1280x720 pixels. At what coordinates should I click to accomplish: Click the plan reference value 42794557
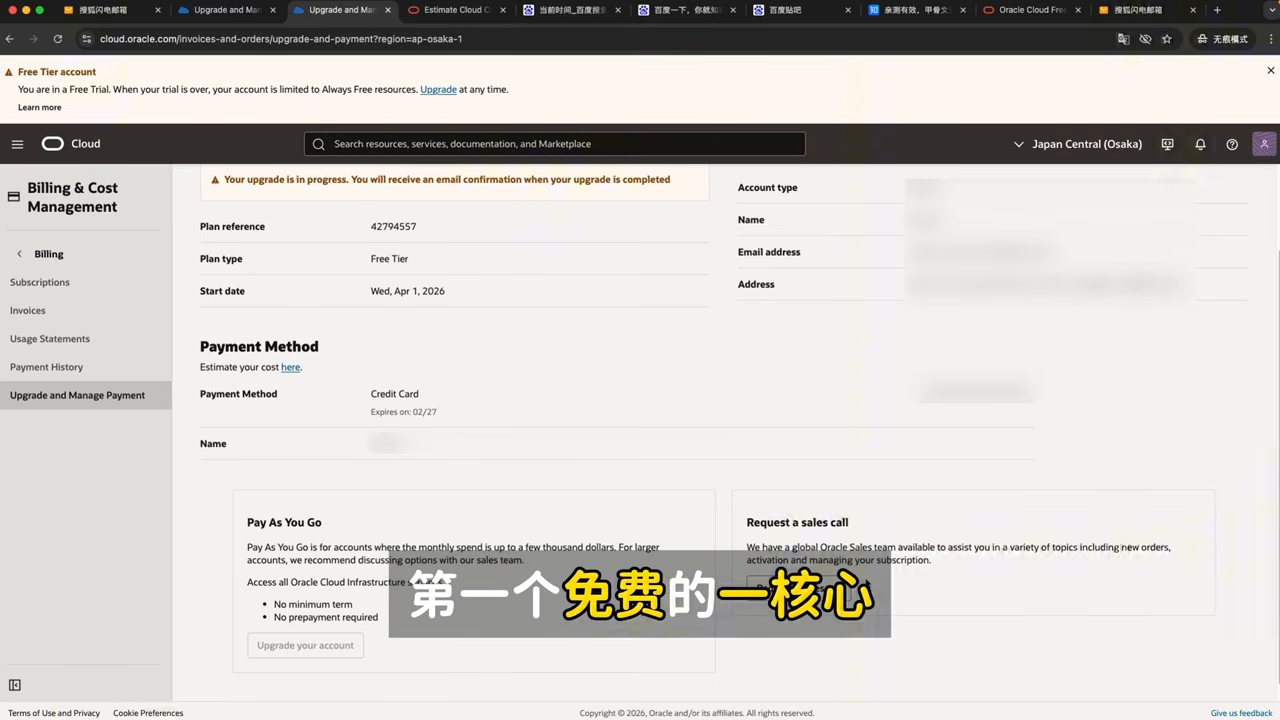click(x=393, y=226)
